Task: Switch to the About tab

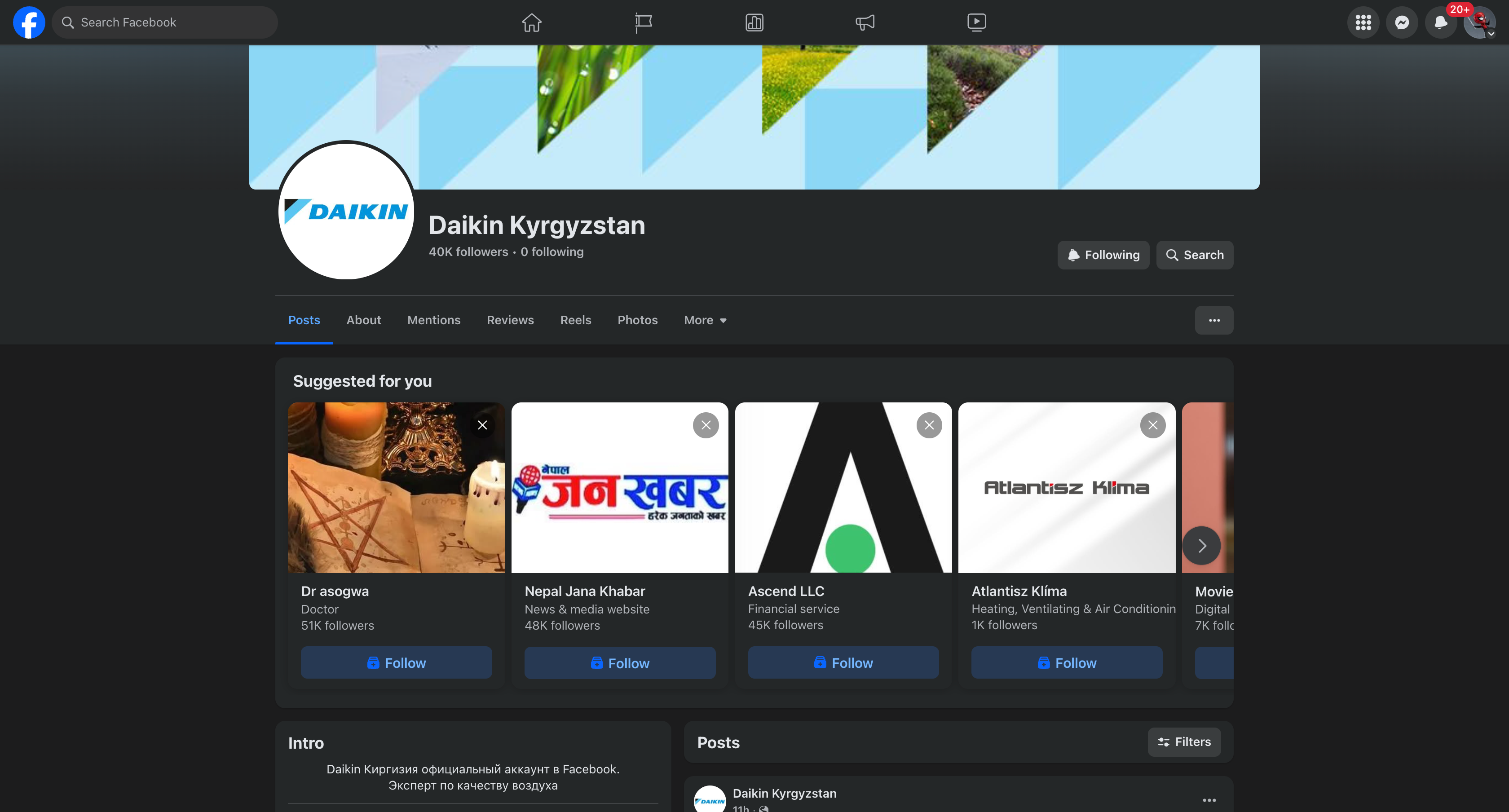Action: pos(363,320)
